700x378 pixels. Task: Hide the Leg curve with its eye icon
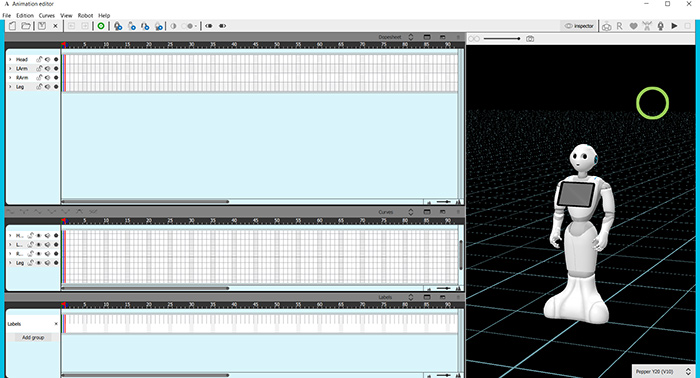39,262
